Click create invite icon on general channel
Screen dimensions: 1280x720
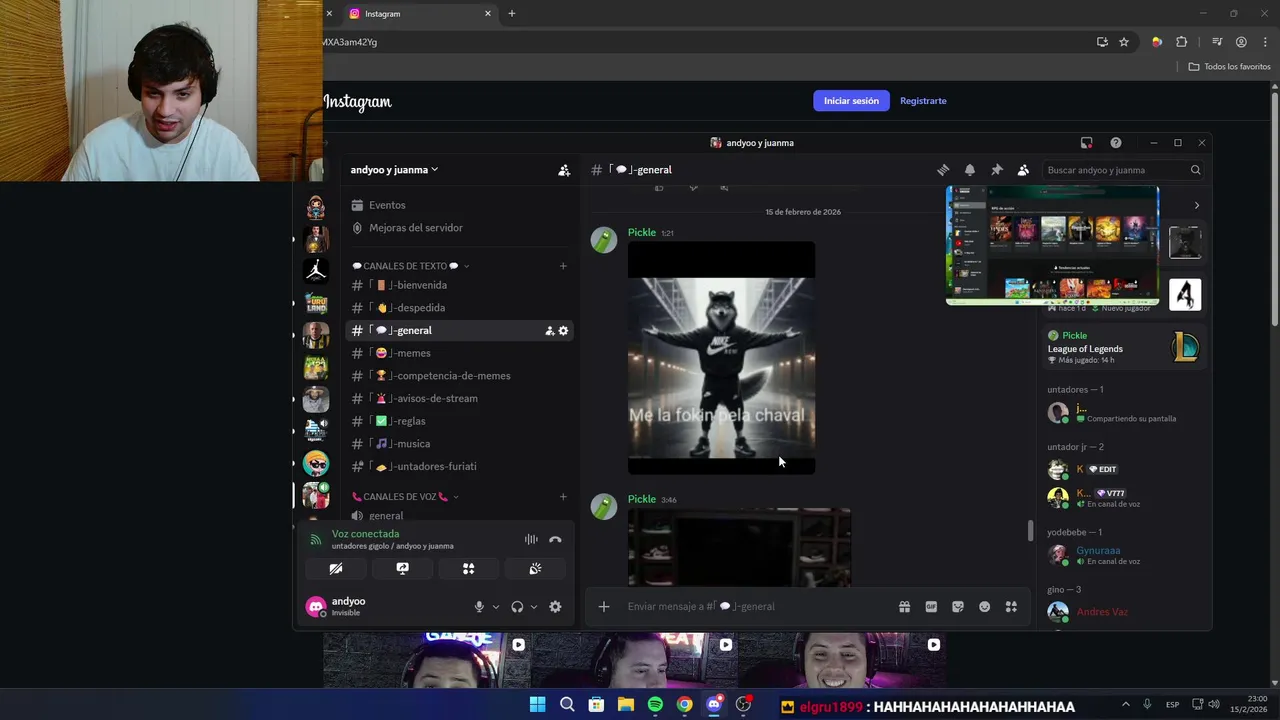coord(549,331)
